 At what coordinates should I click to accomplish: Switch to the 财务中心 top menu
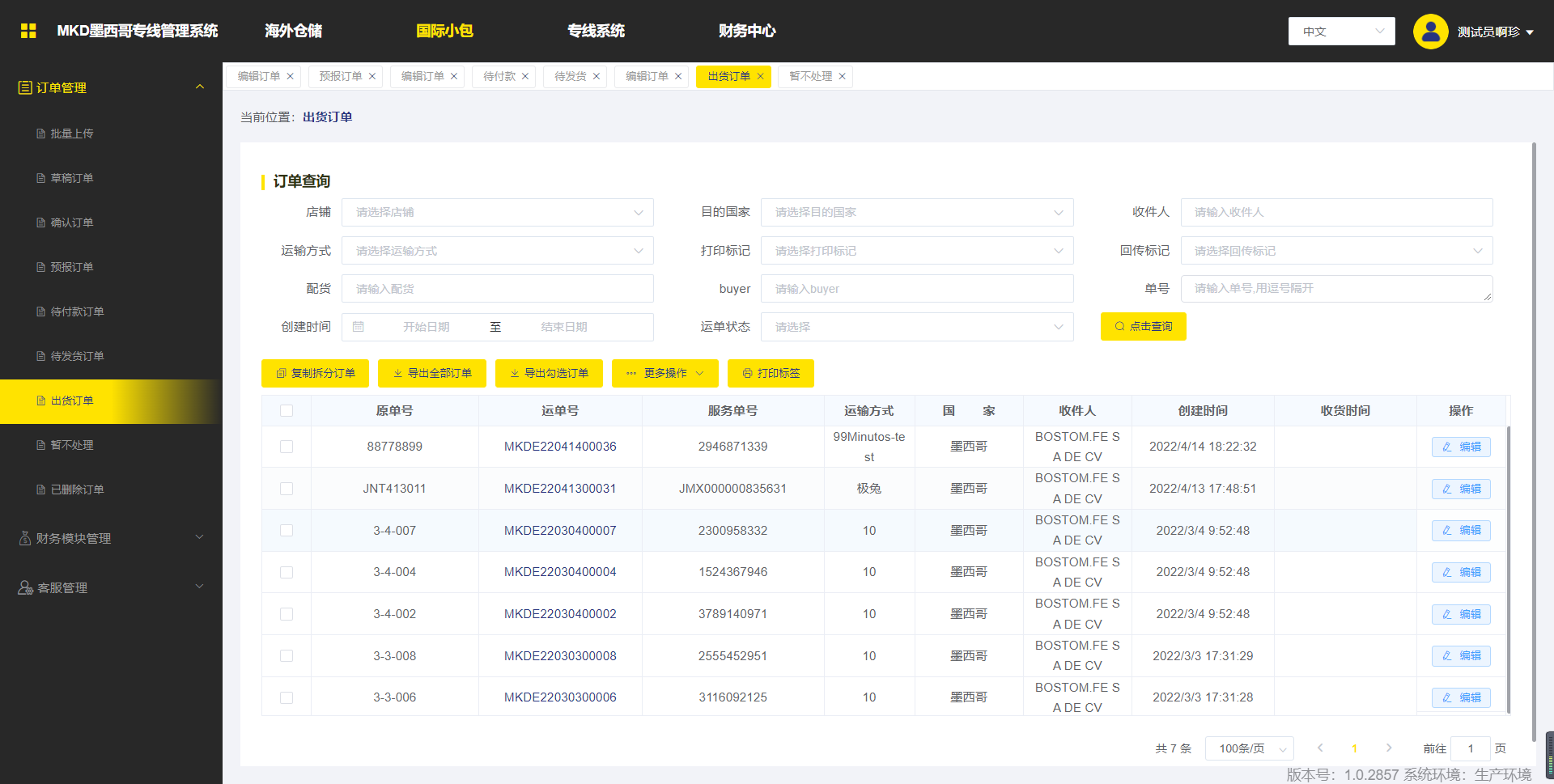pyautogui.click(x=746, y=31)
